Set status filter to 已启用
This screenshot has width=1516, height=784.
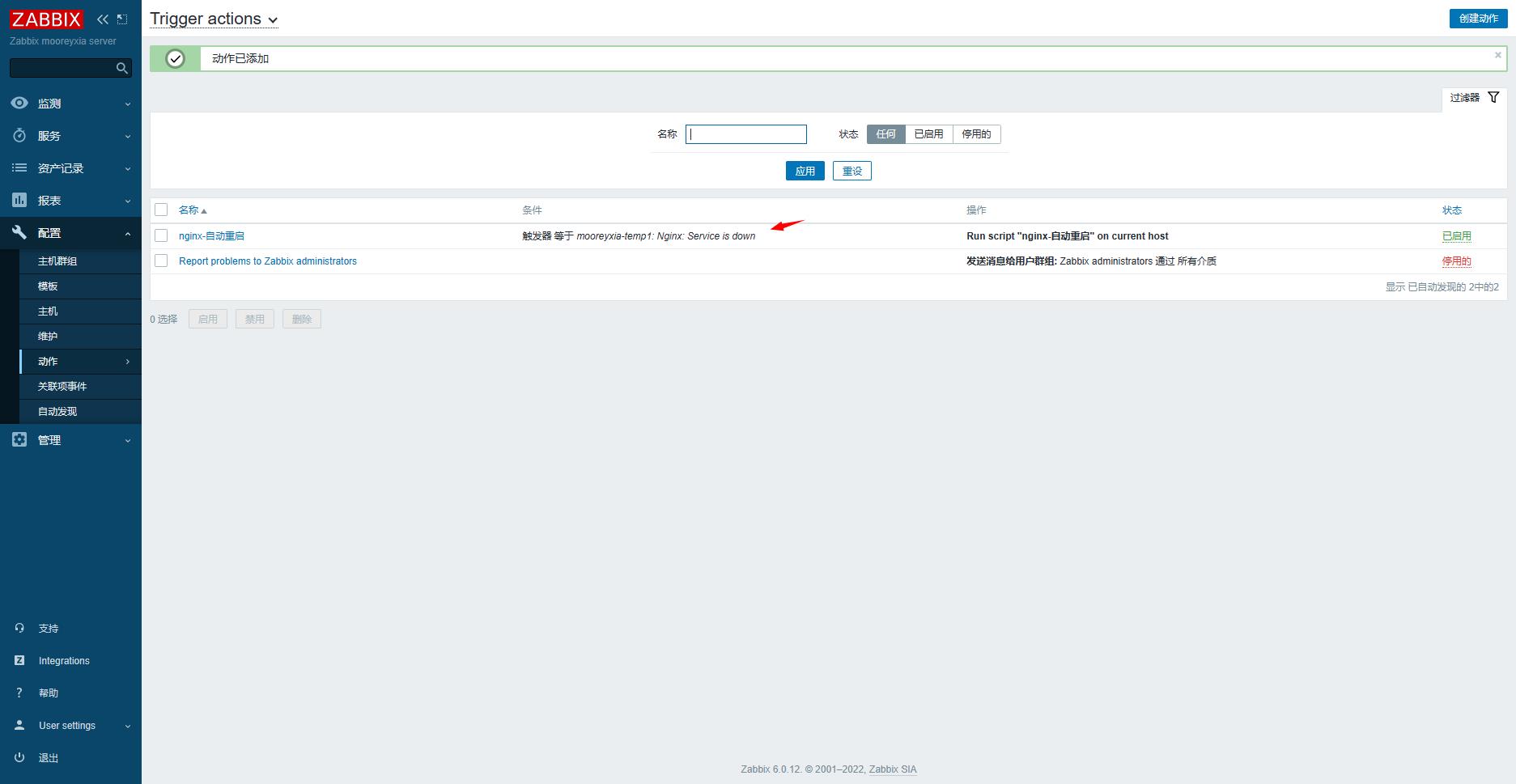coord(928,134)
